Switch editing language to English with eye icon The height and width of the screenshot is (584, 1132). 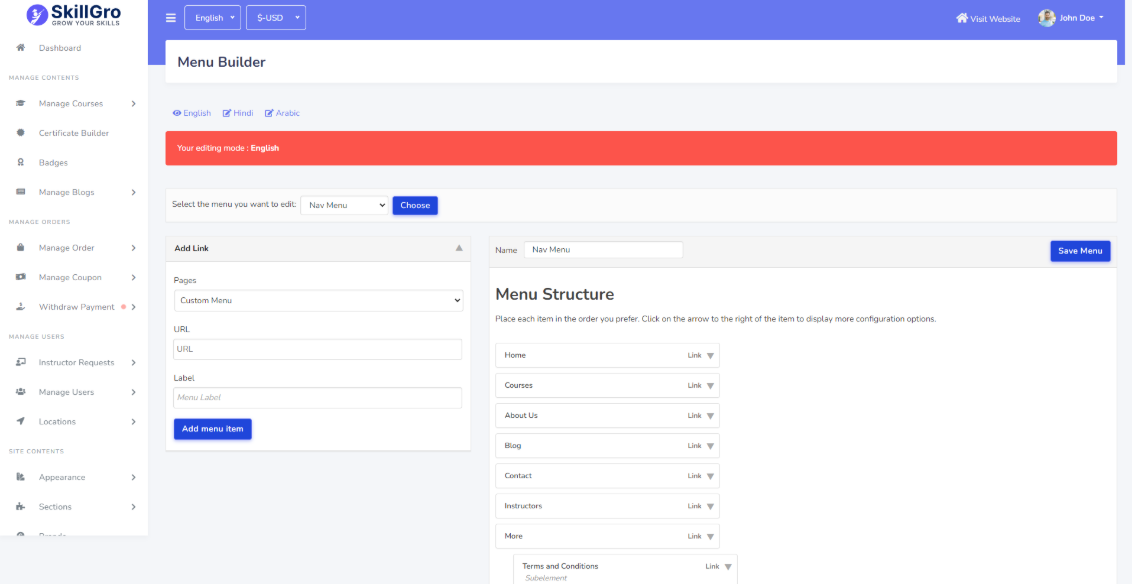(x=191, y=113)
